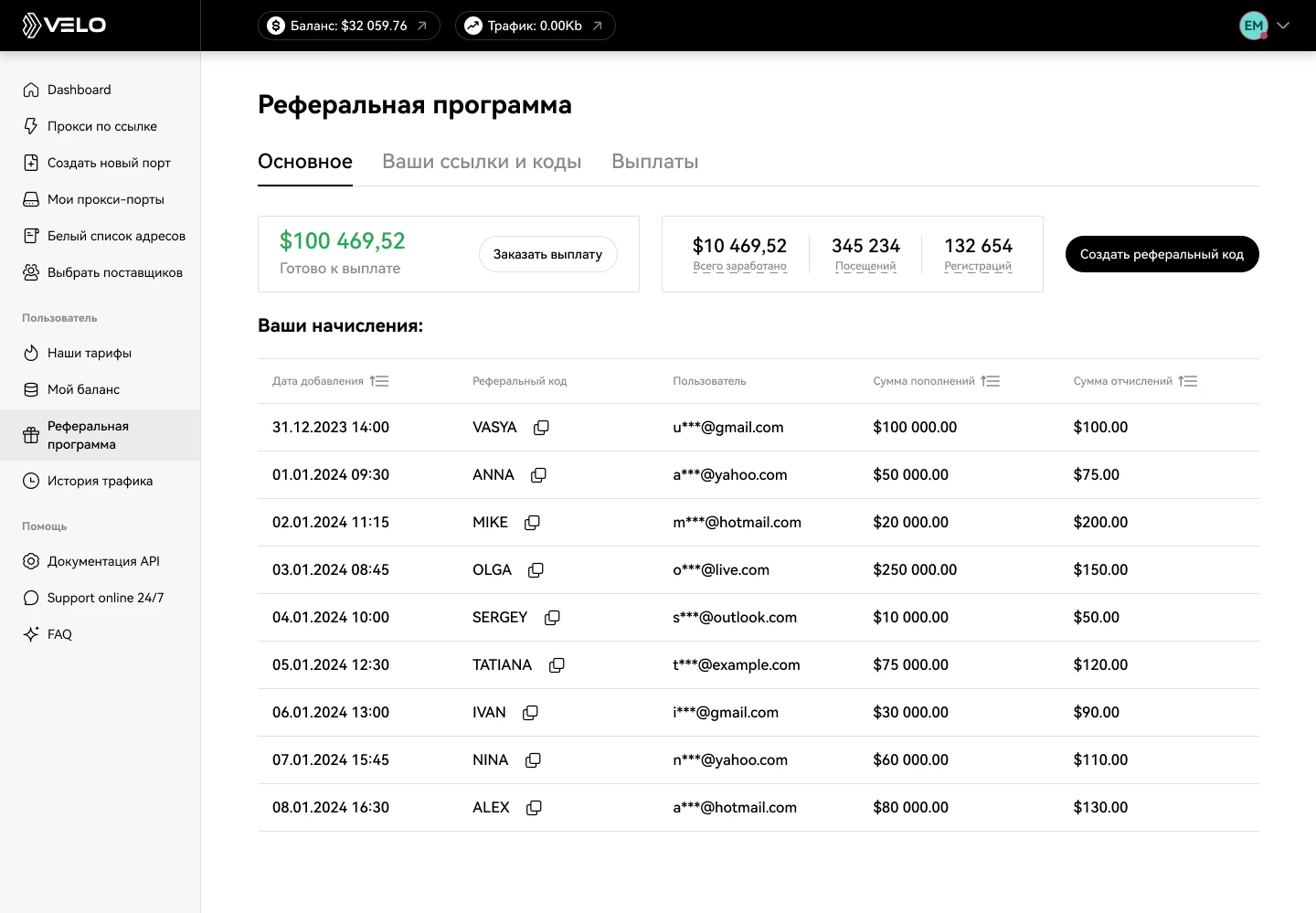This screenshot has height=913, width=1316.
Task: Switch to Основное tab
Action: [305, 162]
